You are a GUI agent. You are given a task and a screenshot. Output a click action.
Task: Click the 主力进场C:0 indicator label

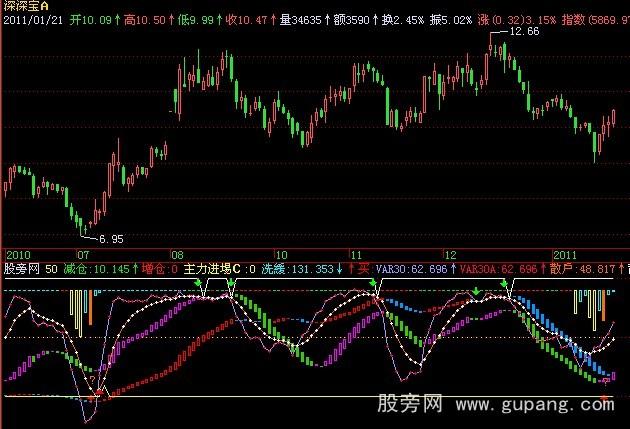click(220, 269)
